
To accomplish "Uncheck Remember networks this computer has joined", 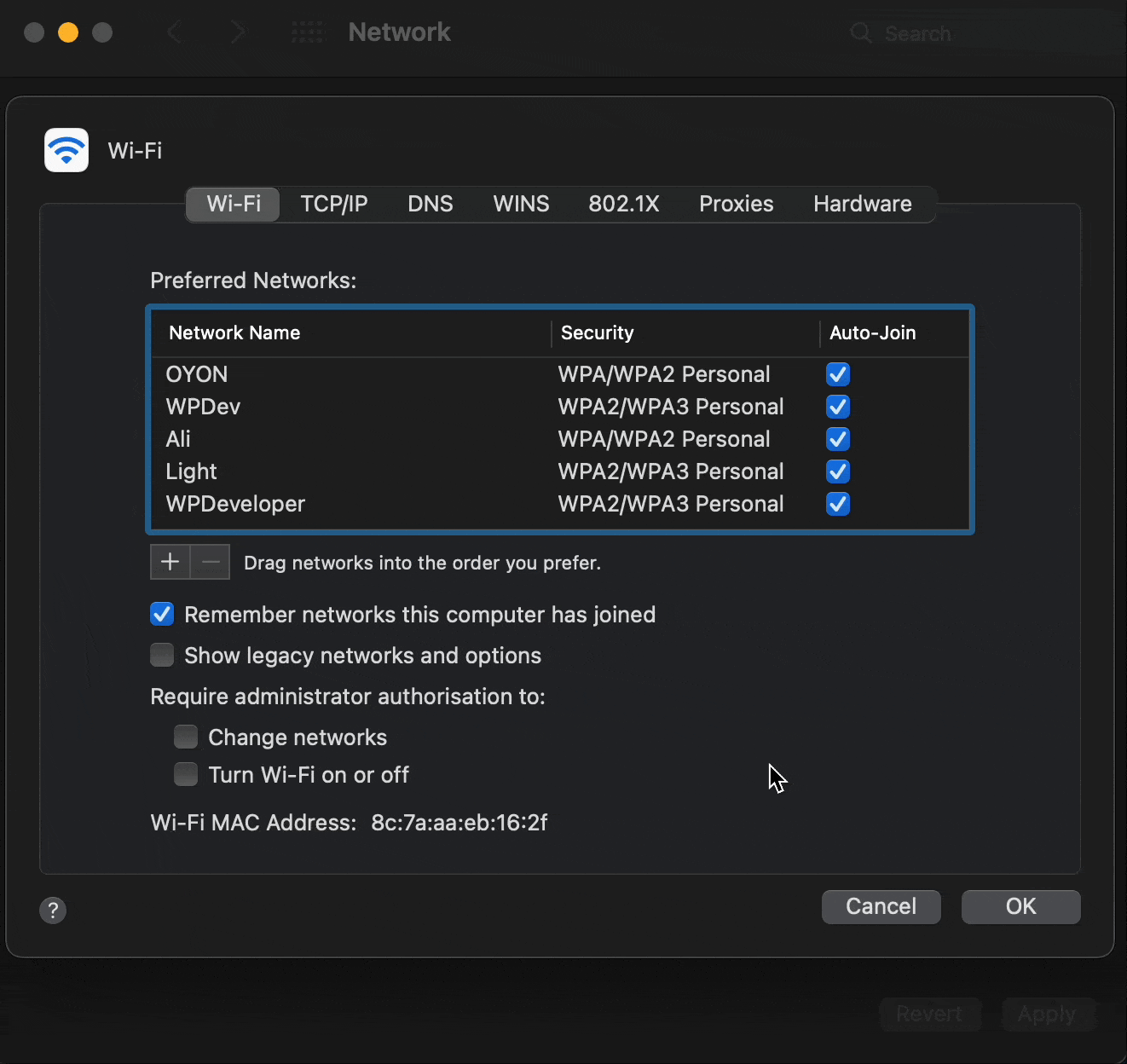I will point(161,614).
